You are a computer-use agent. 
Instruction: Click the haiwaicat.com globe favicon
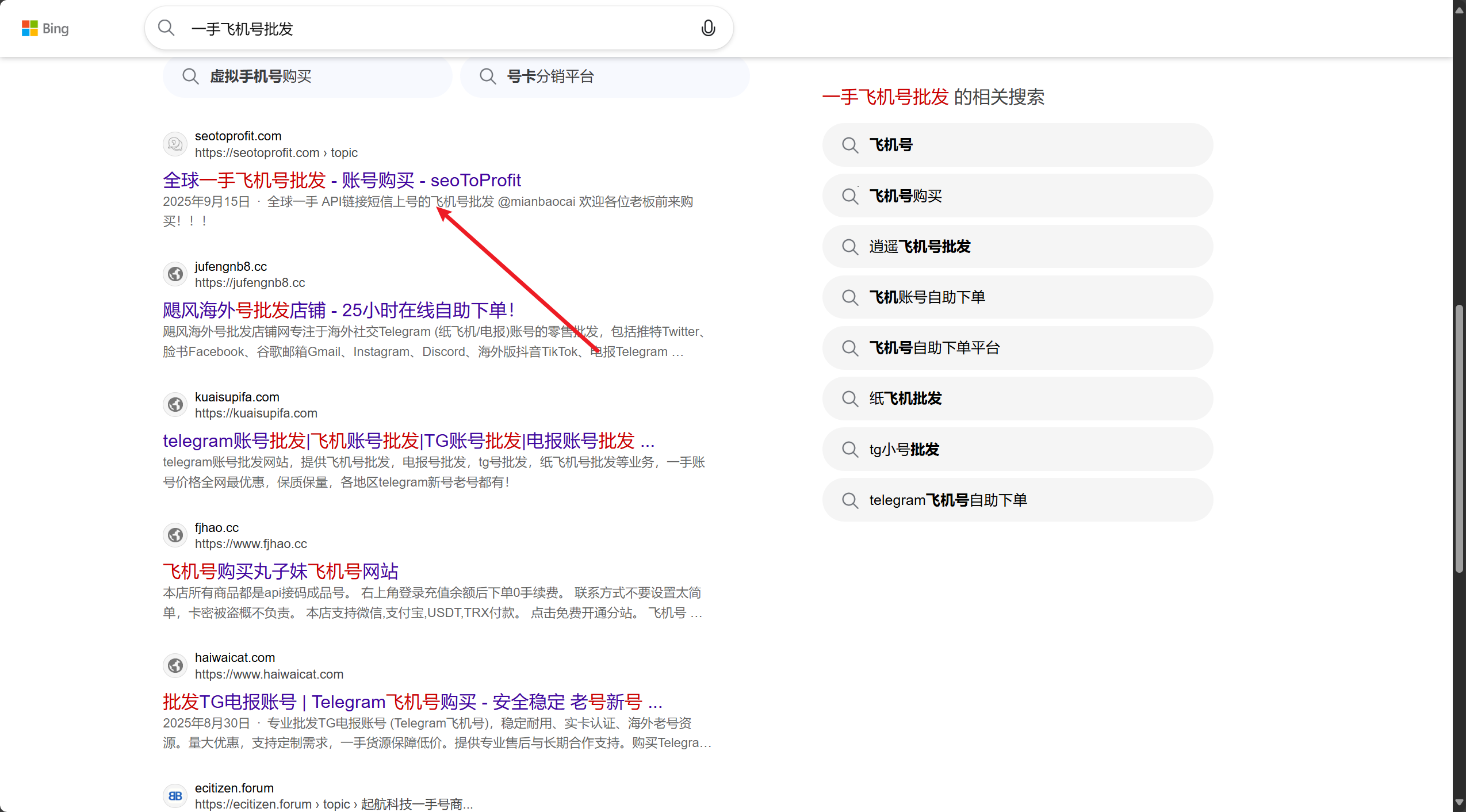(175, 666)
